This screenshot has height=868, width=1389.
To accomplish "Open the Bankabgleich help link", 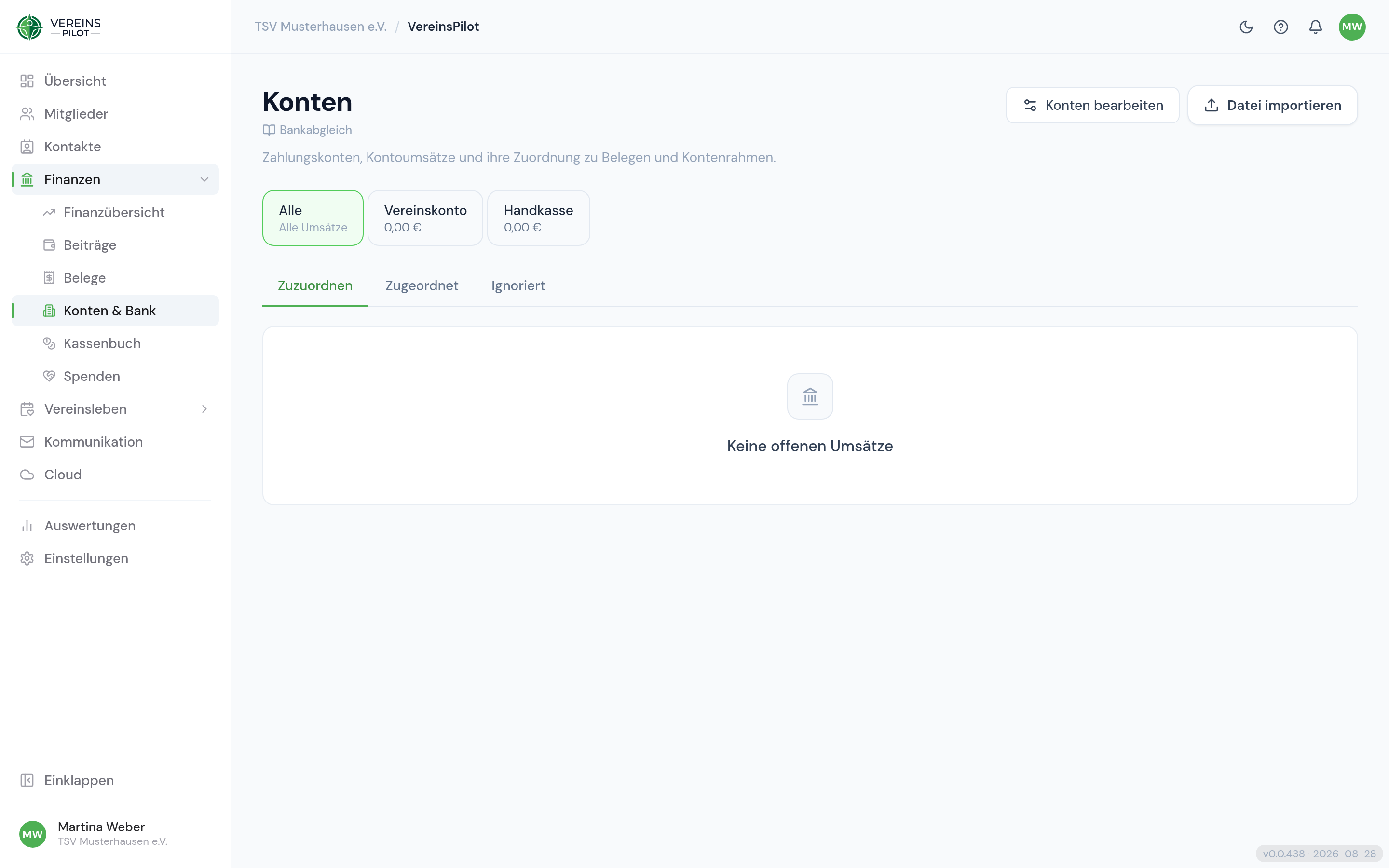I will pos(307,130).
